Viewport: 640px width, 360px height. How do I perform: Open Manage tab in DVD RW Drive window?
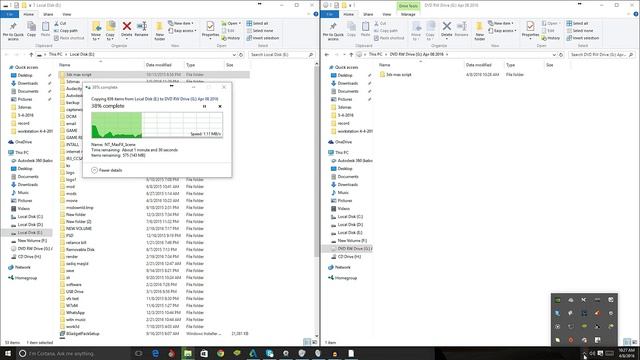click(x=408, y=14)
